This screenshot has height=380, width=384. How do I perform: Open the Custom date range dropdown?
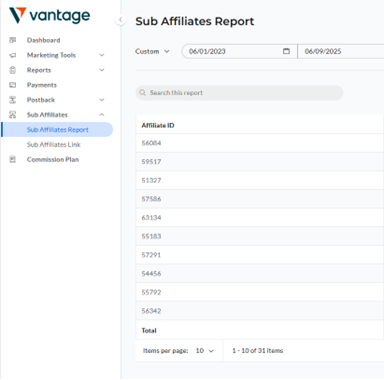pos(152,51)
